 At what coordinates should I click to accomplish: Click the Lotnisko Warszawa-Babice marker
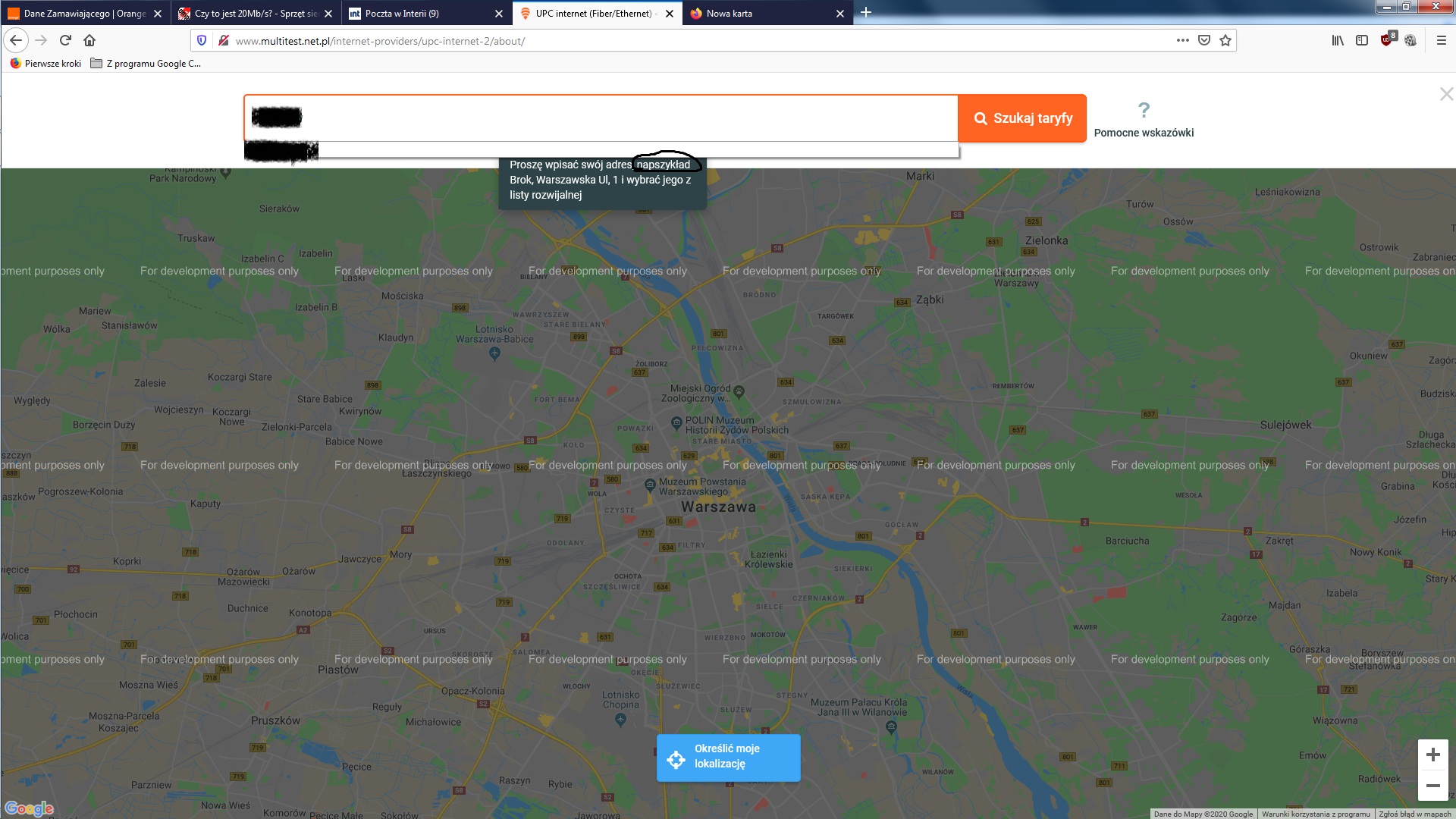pyautogui.click(x=494, y=353)
